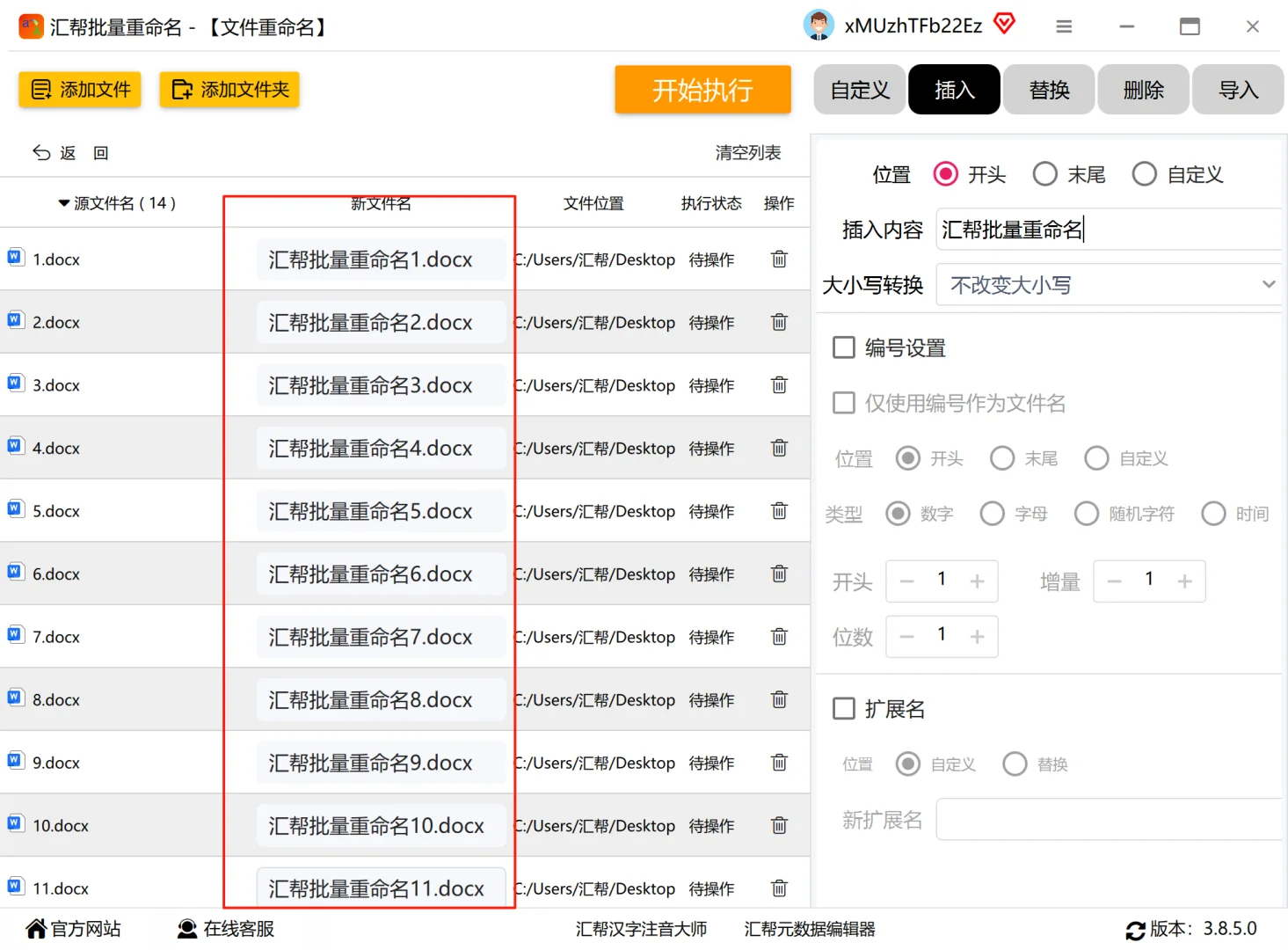Click the Word icon beside 5.docx
The image size is (1288, 950).
15,508
